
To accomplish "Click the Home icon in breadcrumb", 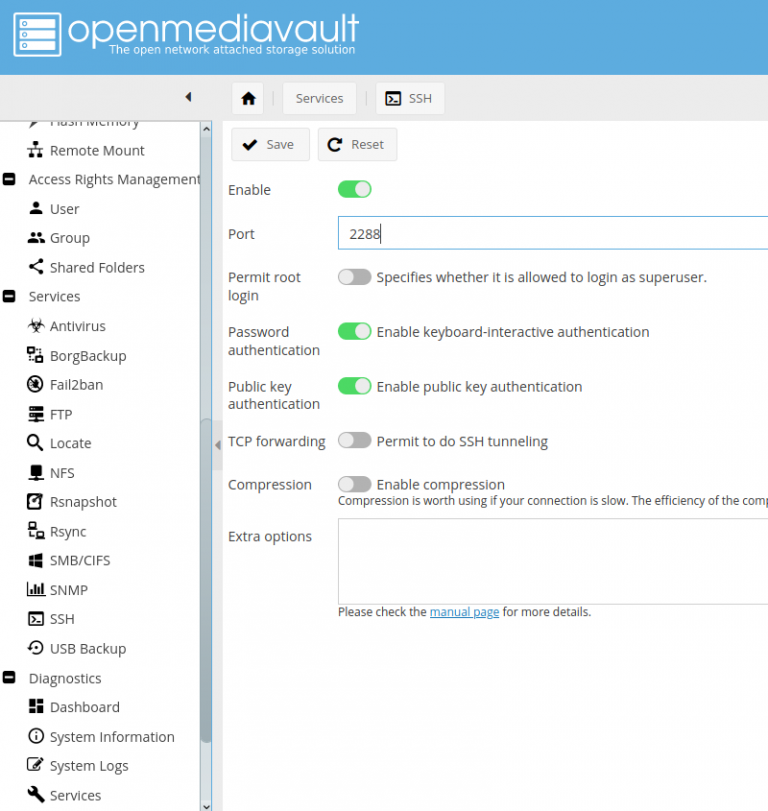I will [x=248, y=98].
